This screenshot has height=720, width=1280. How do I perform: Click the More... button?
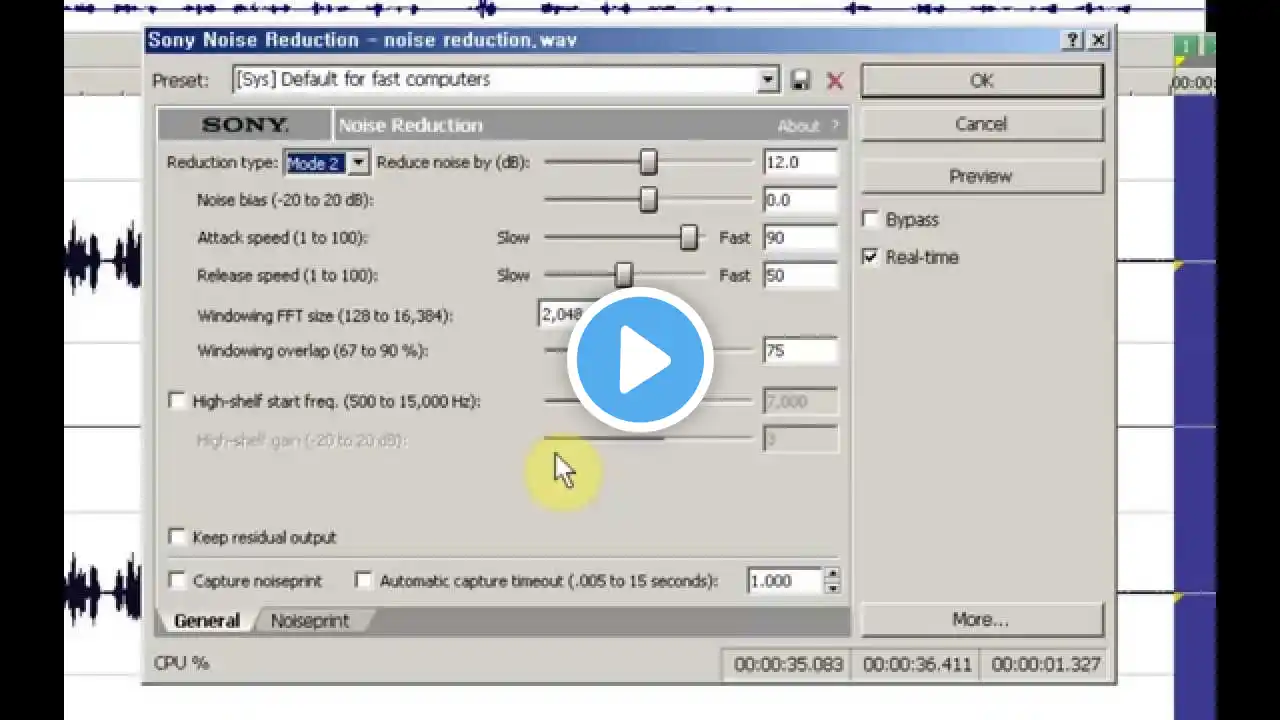(x=982, y=620)
